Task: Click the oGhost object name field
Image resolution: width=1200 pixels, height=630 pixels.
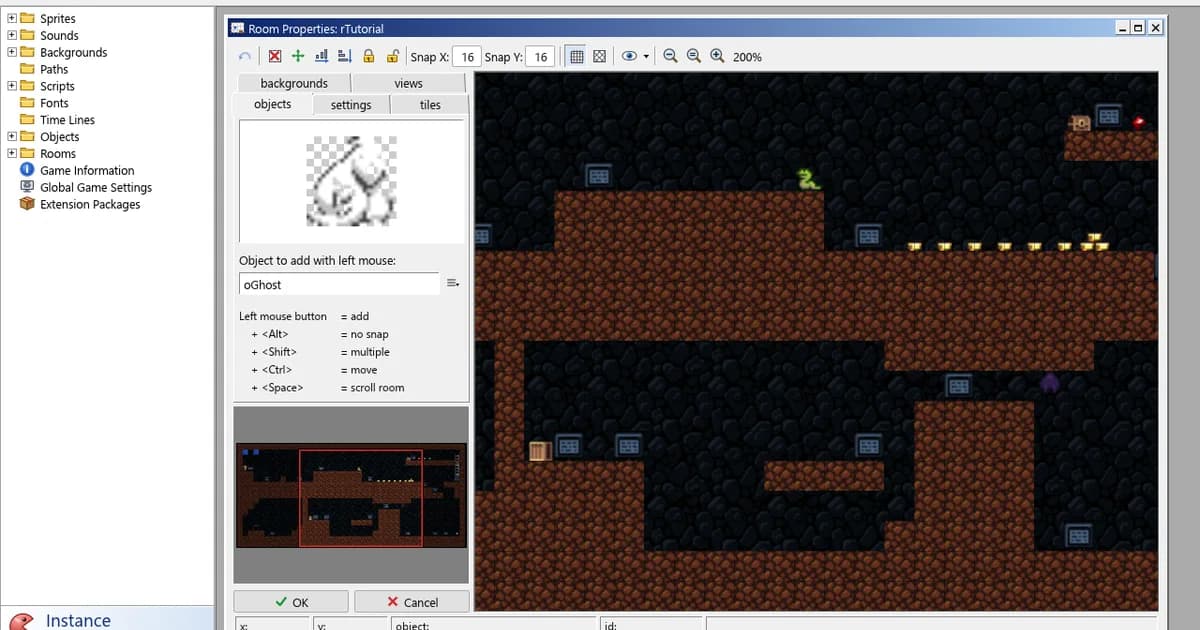Action: 339,285
